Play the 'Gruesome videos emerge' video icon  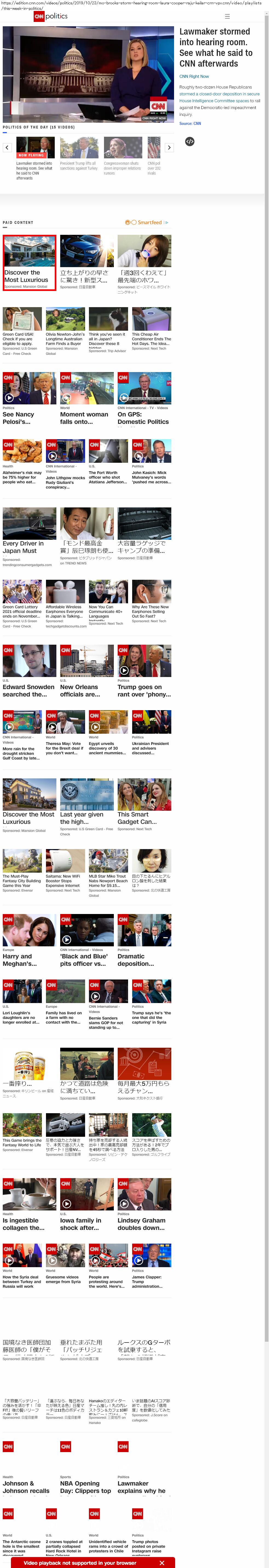(x=52, y=1260)
